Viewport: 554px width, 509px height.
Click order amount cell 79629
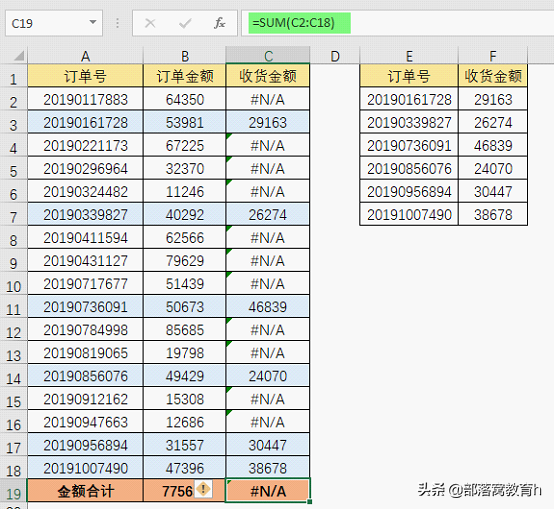185,260
